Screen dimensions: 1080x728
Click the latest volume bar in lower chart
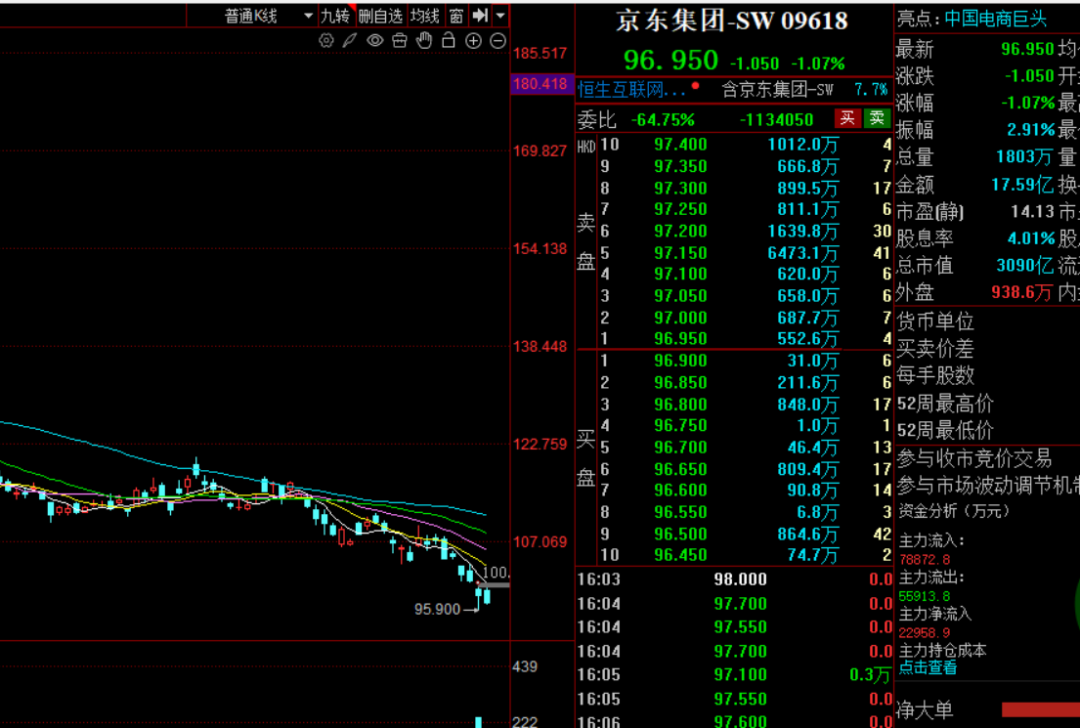pyautogui.click(x=479, y=722)
